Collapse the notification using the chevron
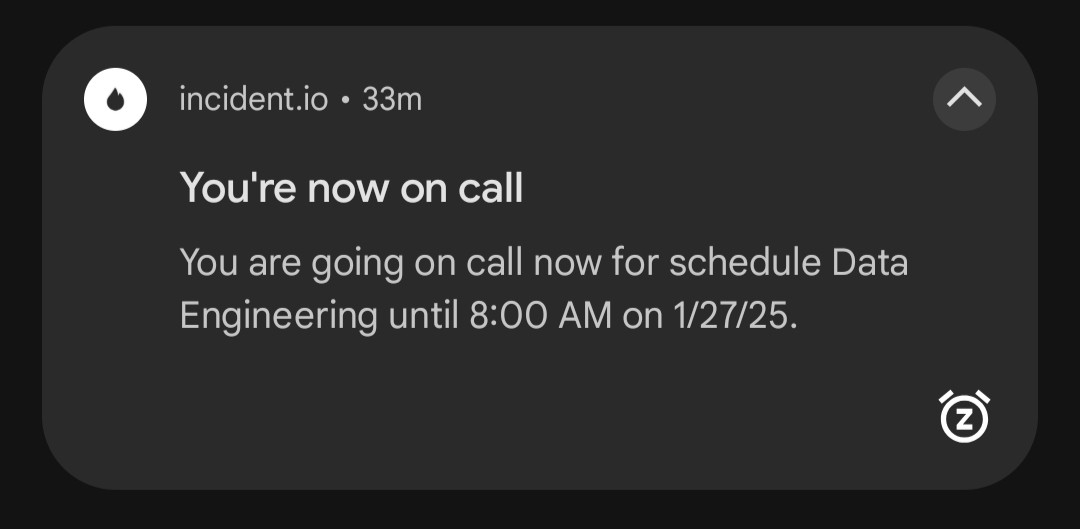Screen dimensions: 1080x529 click(x=964, y=99)
